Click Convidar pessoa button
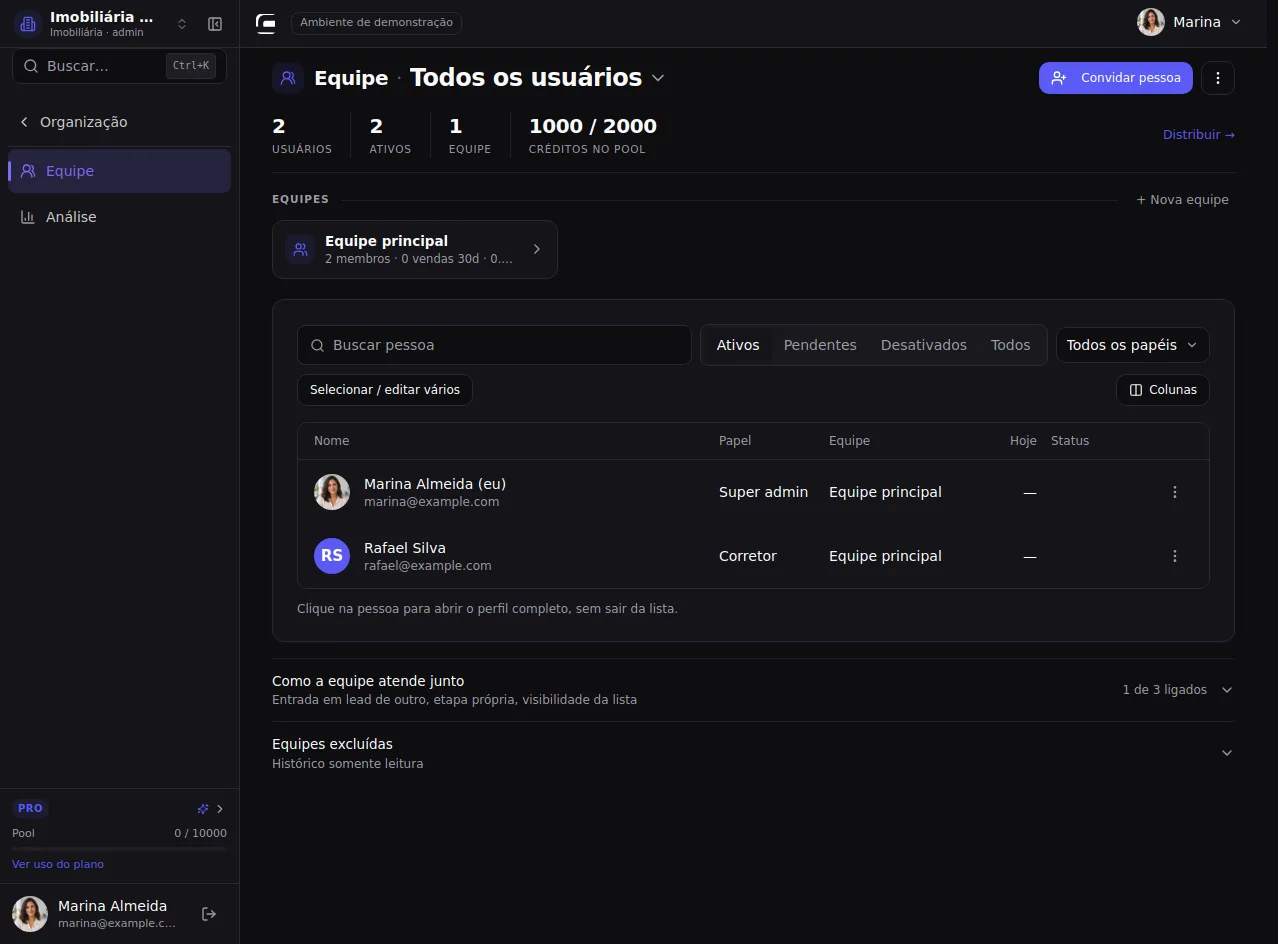Screen dimensions: 1278x944 (x=1116, y=78)
